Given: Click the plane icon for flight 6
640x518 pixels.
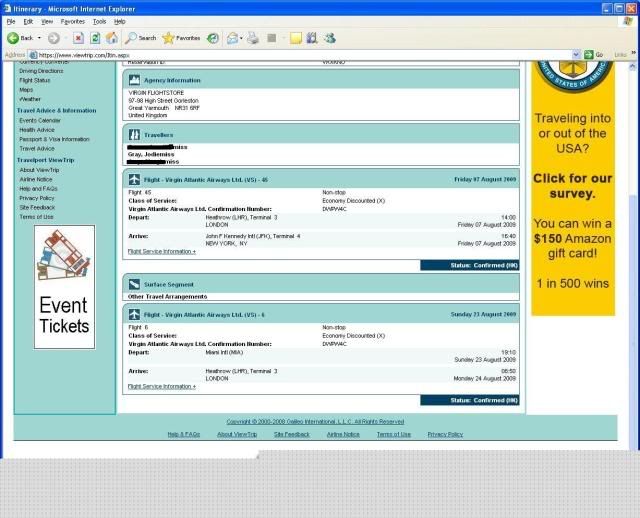Looking at the screenshot, I should coord(134,314).
